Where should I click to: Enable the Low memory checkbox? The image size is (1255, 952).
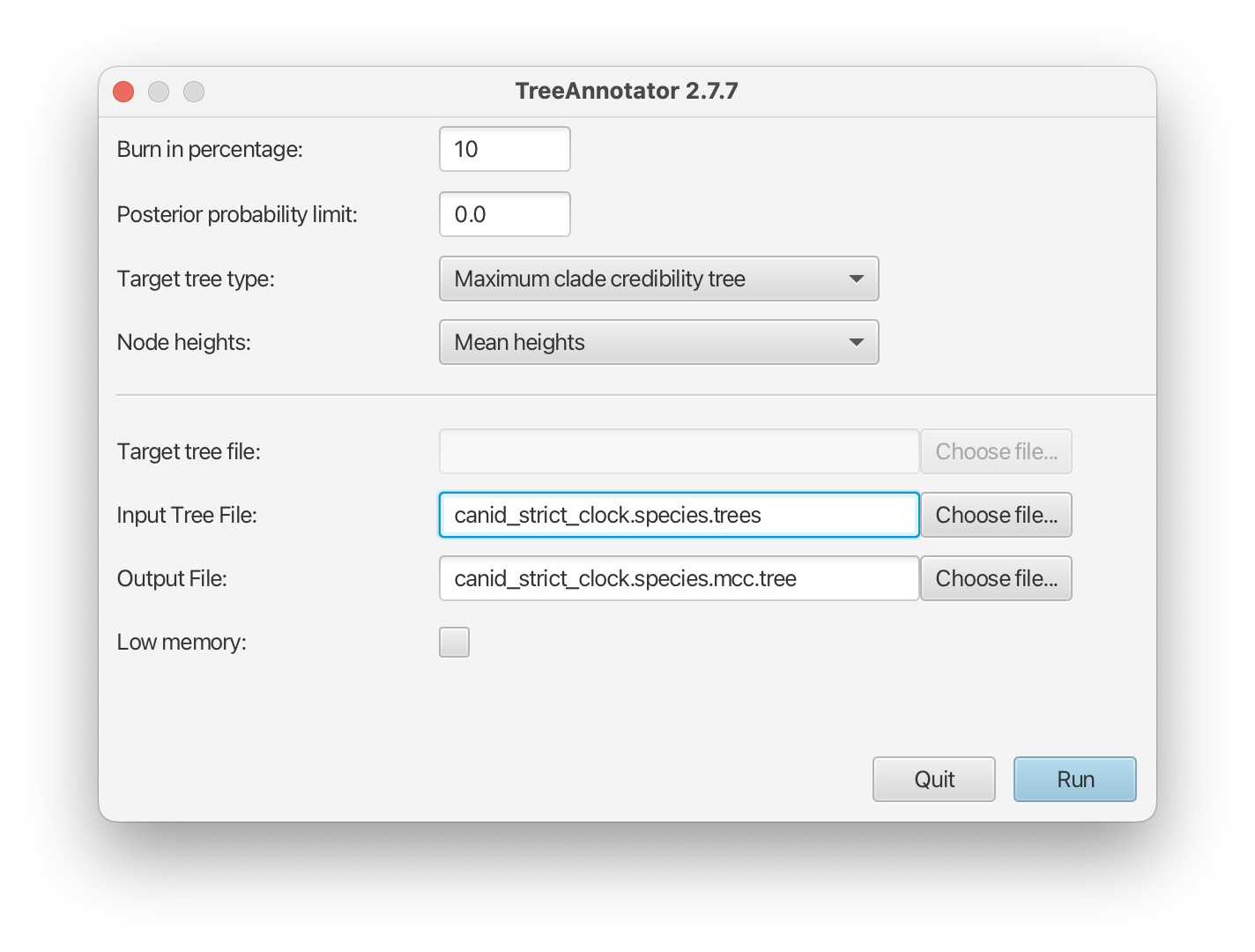click(x=455, y=643)
